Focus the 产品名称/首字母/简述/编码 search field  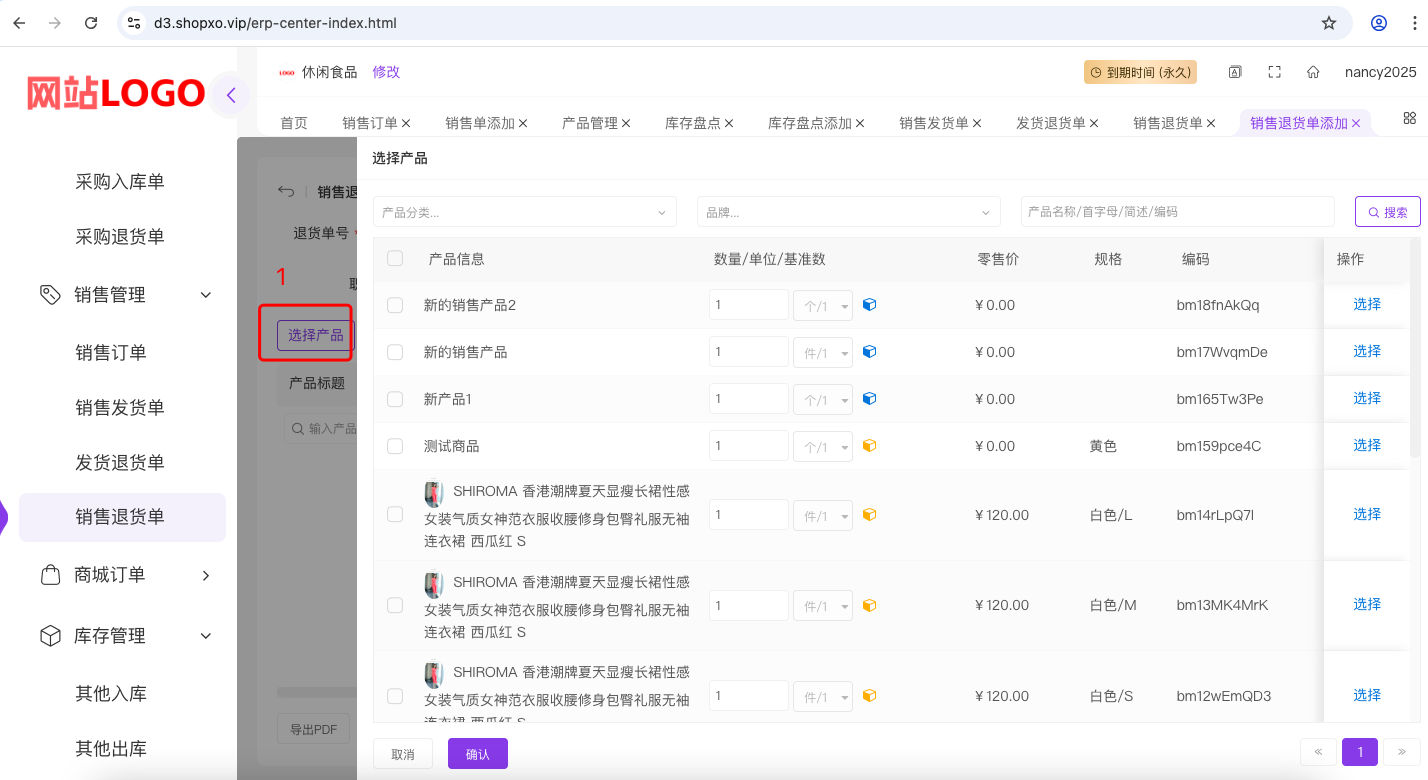(1177, 212)
